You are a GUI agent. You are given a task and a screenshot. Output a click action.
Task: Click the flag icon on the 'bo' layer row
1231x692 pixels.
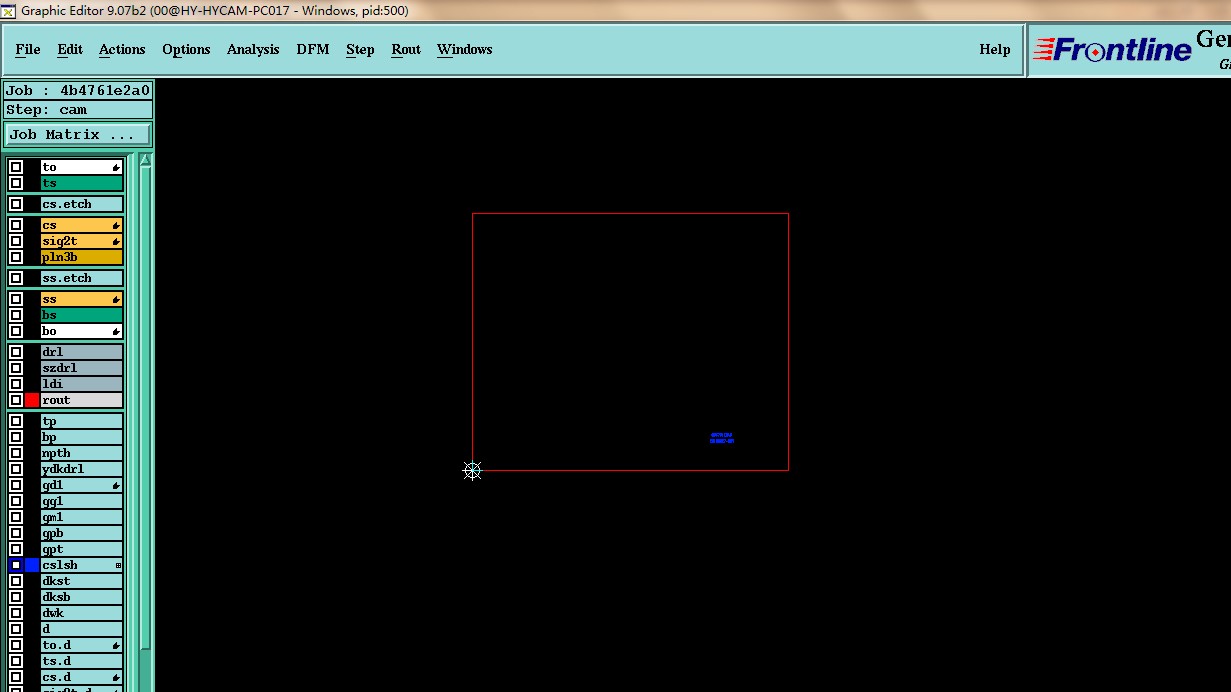[117, 332]
